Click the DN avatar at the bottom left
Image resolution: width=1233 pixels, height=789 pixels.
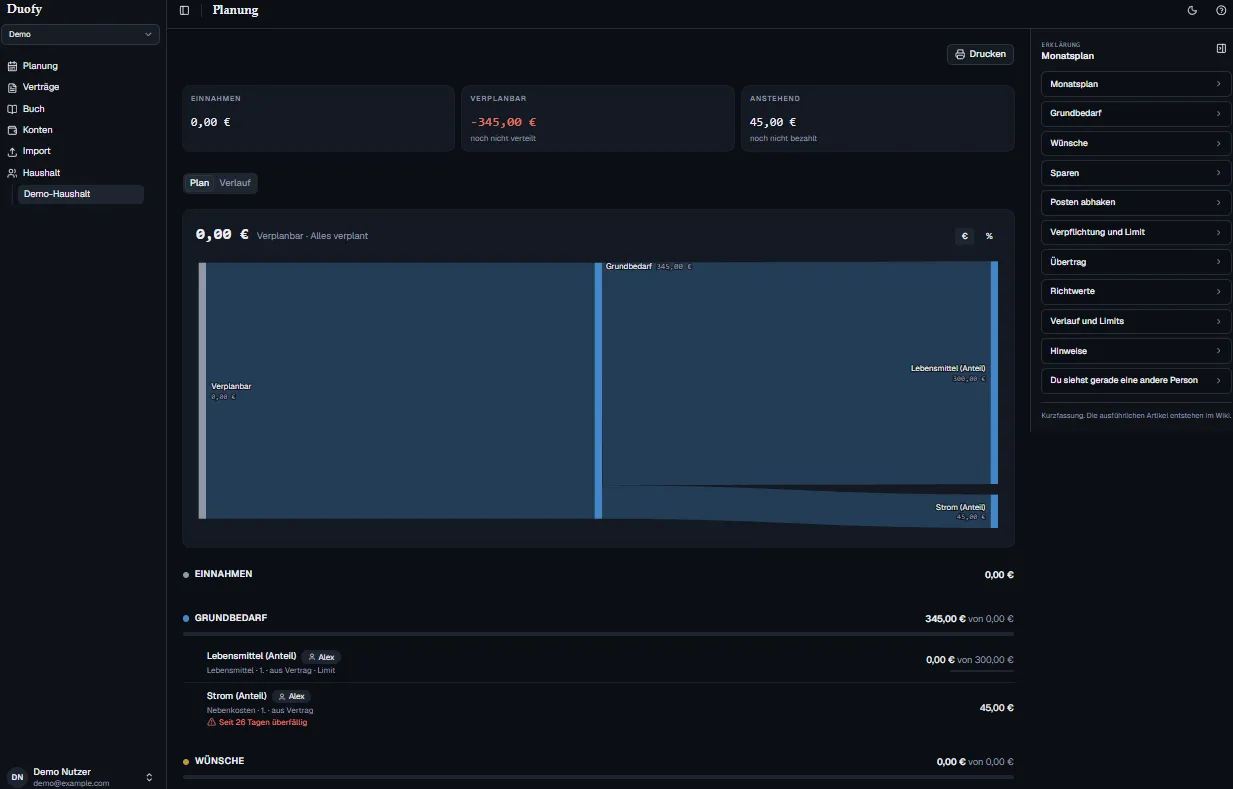(x=18, y=777)
